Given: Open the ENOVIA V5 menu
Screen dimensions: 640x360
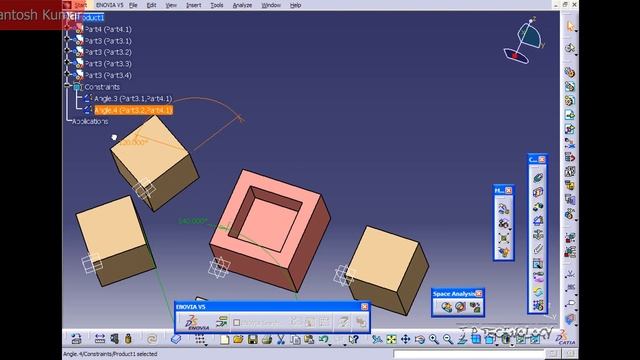Looking at the screenshot, I should [x=109, y=5].
